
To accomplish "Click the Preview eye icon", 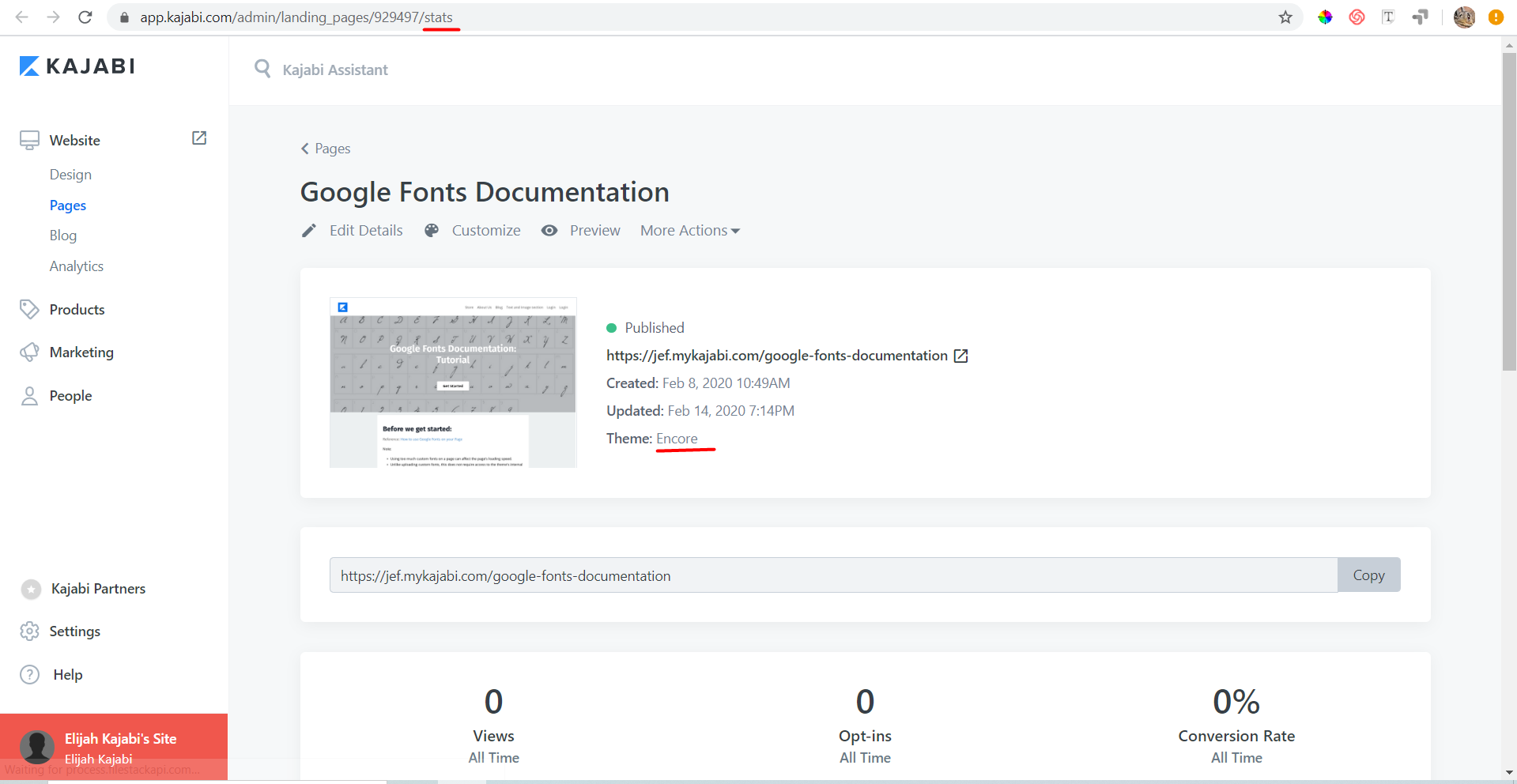I will (x=549, y=231).
